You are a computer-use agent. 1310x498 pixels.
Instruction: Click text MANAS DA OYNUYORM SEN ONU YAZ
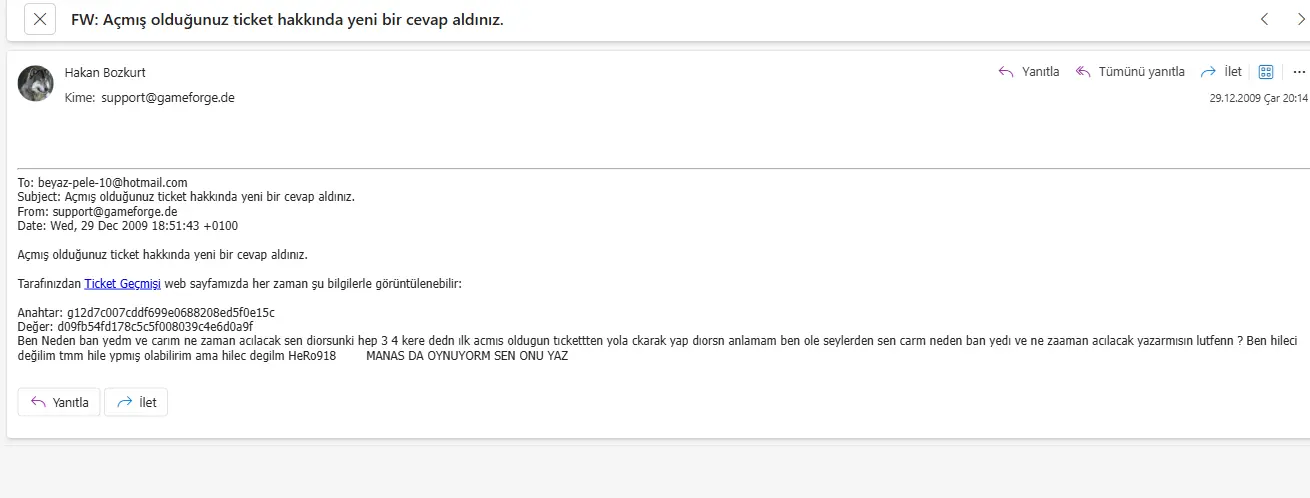point(467,356)
